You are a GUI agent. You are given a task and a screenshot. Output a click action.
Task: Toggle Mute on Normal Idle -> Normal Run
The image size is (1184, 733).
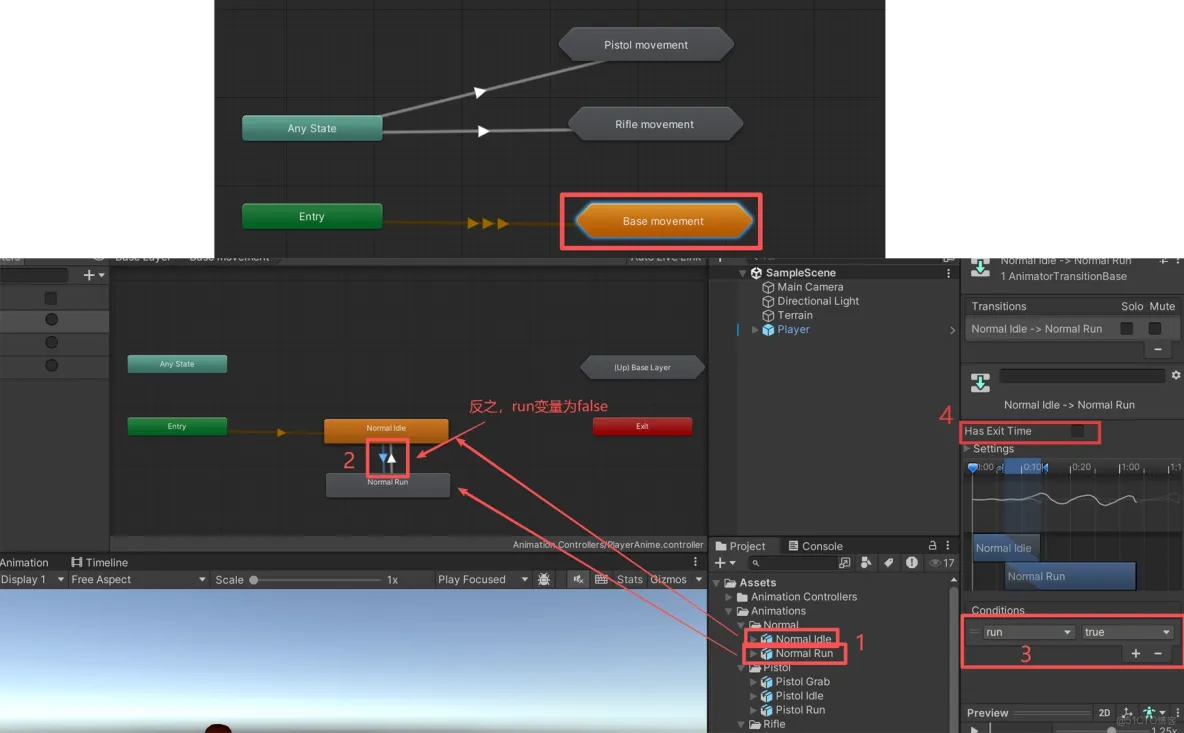(1155, 329)
